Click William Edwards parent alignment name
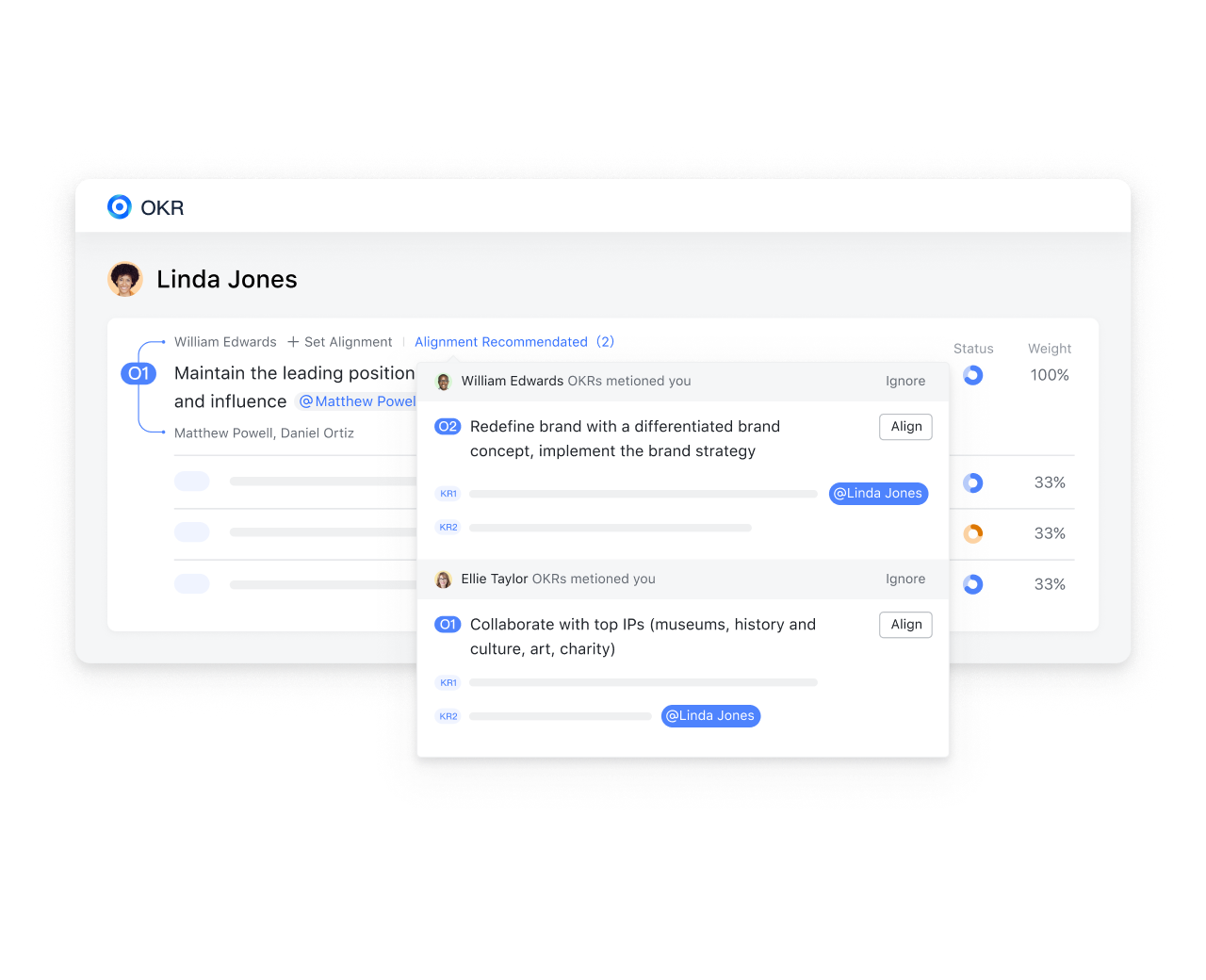The height and width of the screenshot is (980, 1206). pyautogui.click(x=225, y=342)
